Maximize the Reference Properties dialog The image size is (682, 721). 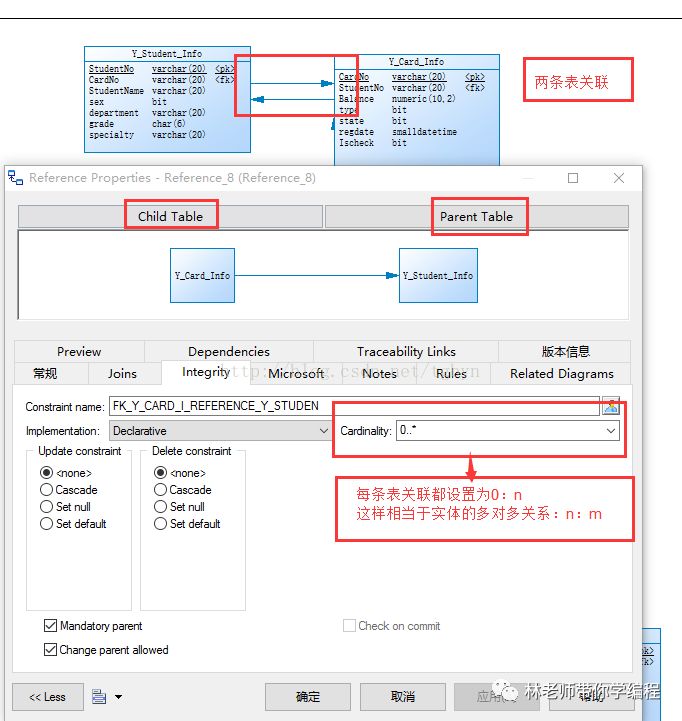point(573,178)
